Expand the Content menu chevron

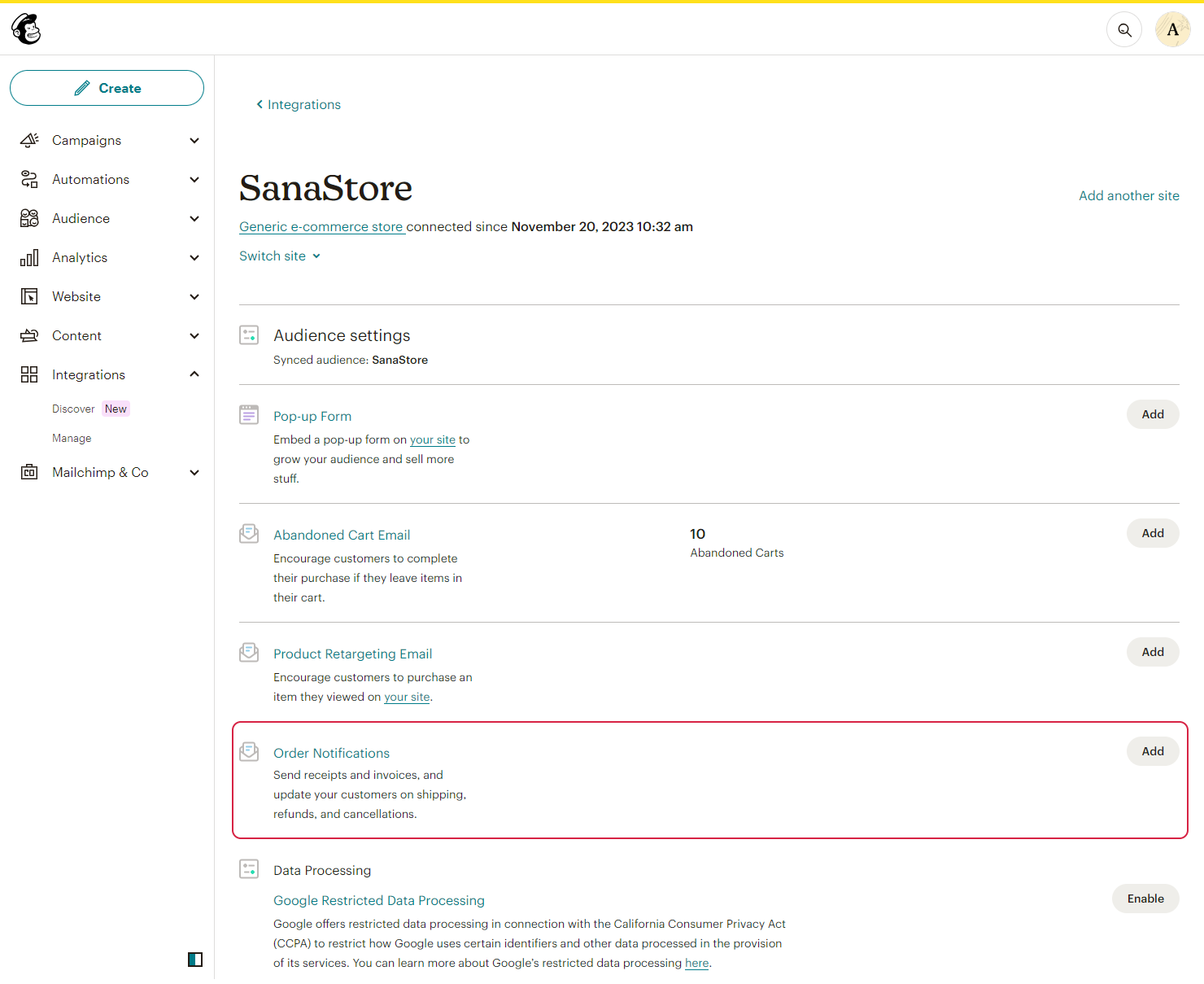(194, 335)
